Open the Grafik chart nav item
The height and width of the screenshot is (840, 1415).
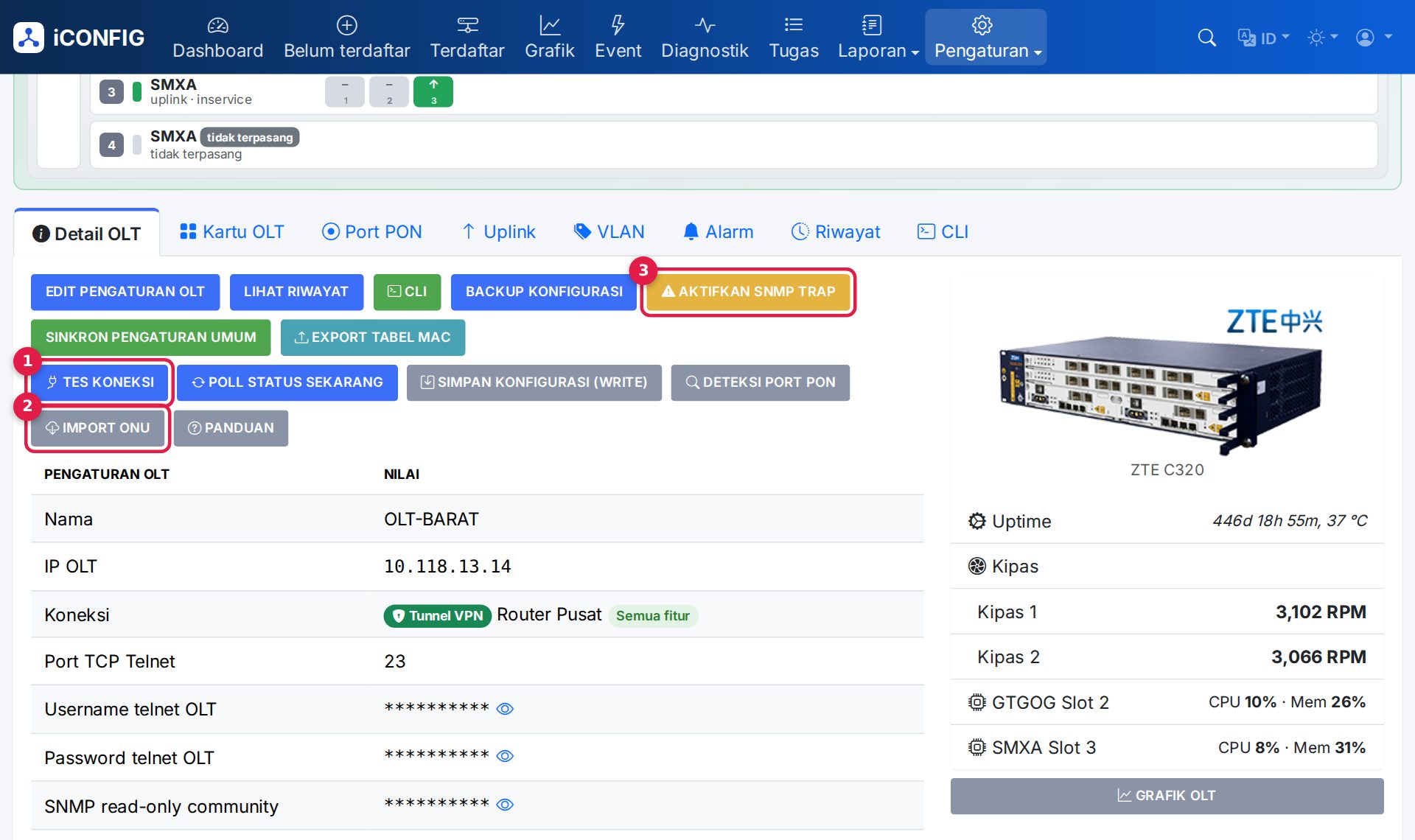point(549,38)
